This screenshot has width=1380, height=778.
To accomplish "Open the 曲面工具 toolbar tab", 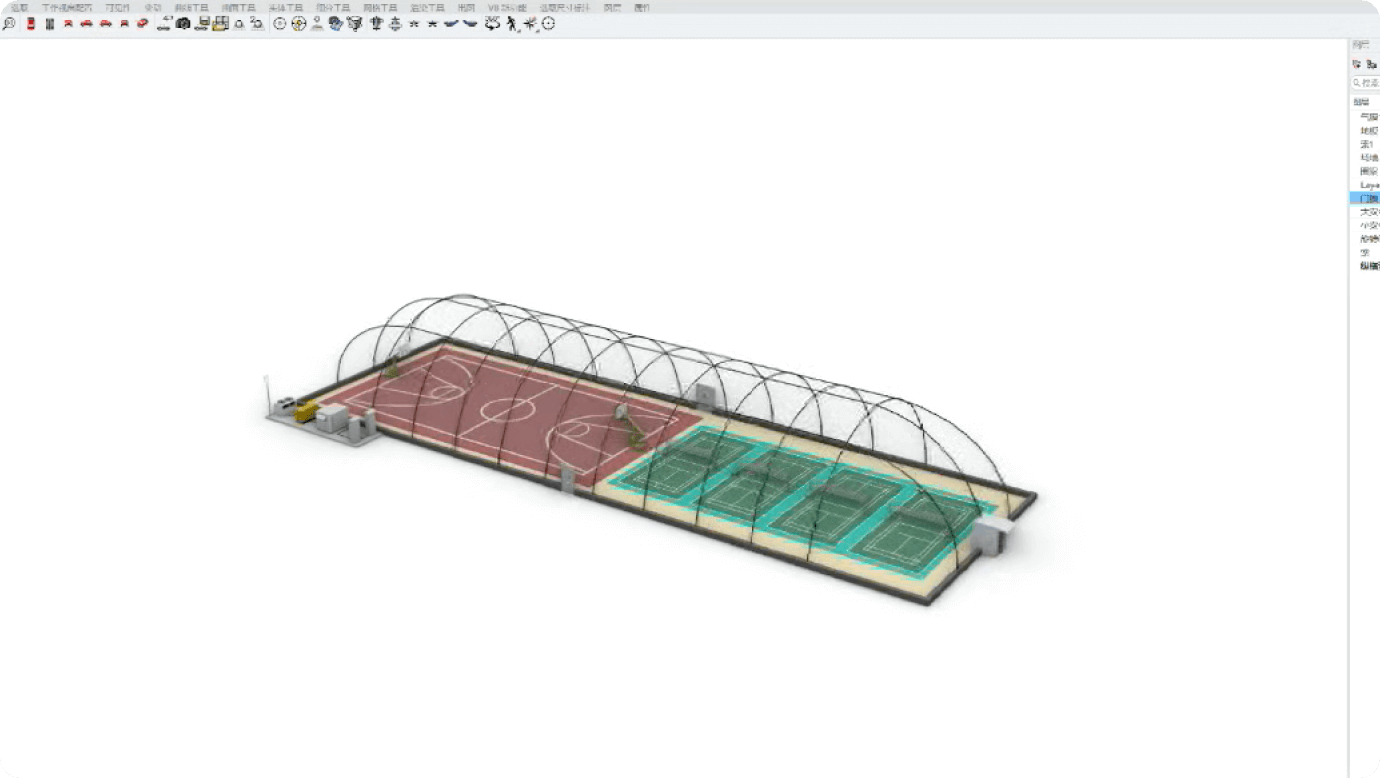I will tap(238, 7).
